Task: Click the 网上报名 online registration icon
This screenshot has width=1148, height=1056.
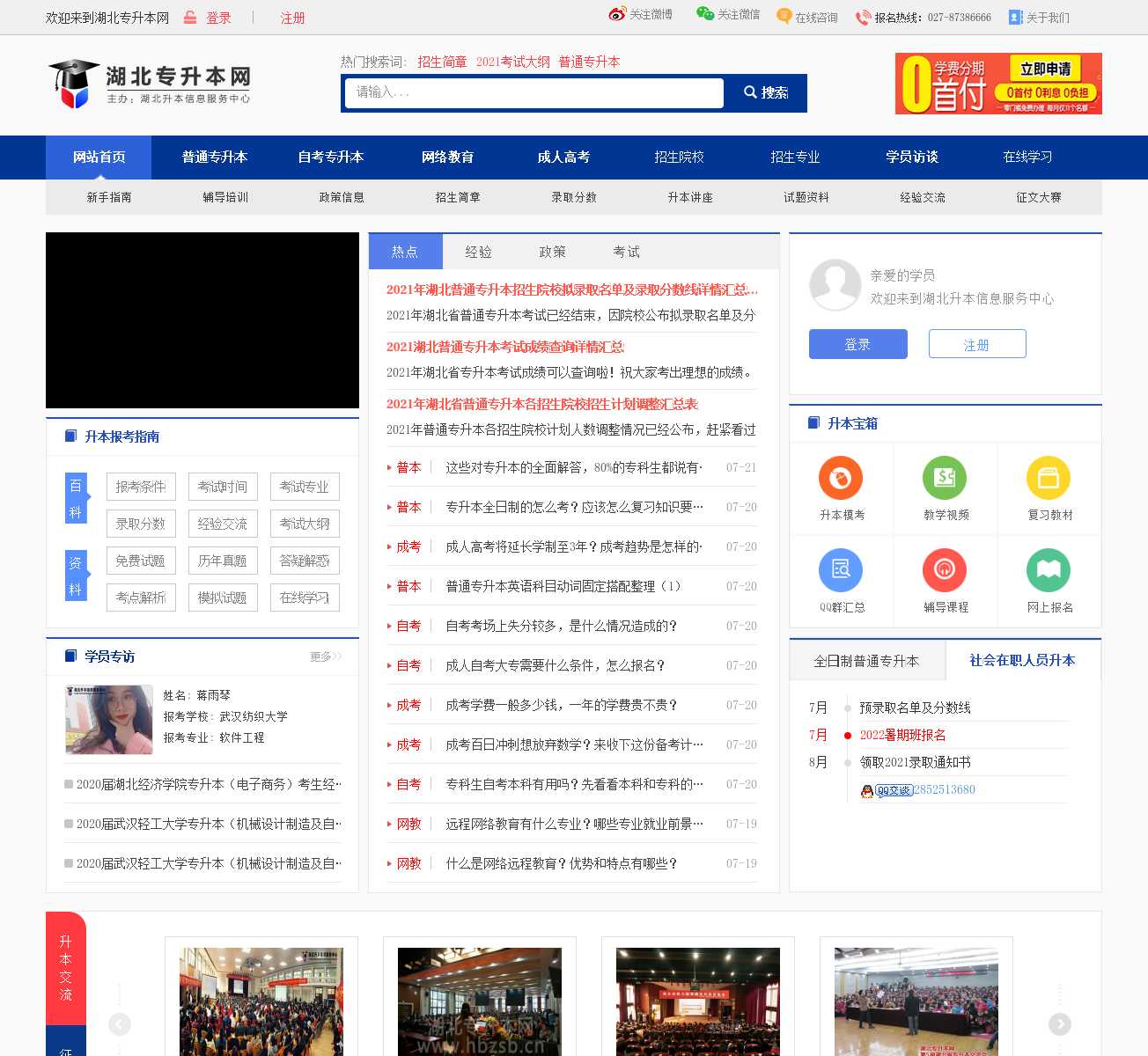Action: point(1049,570)
